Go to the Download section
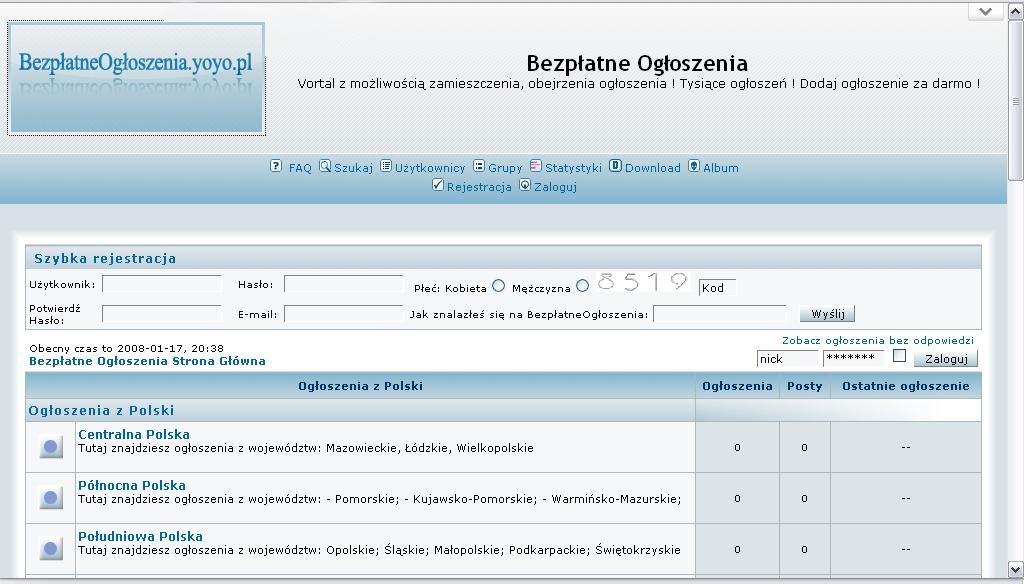Screen dimensions: 1024x584 click(x=652, y=168)
